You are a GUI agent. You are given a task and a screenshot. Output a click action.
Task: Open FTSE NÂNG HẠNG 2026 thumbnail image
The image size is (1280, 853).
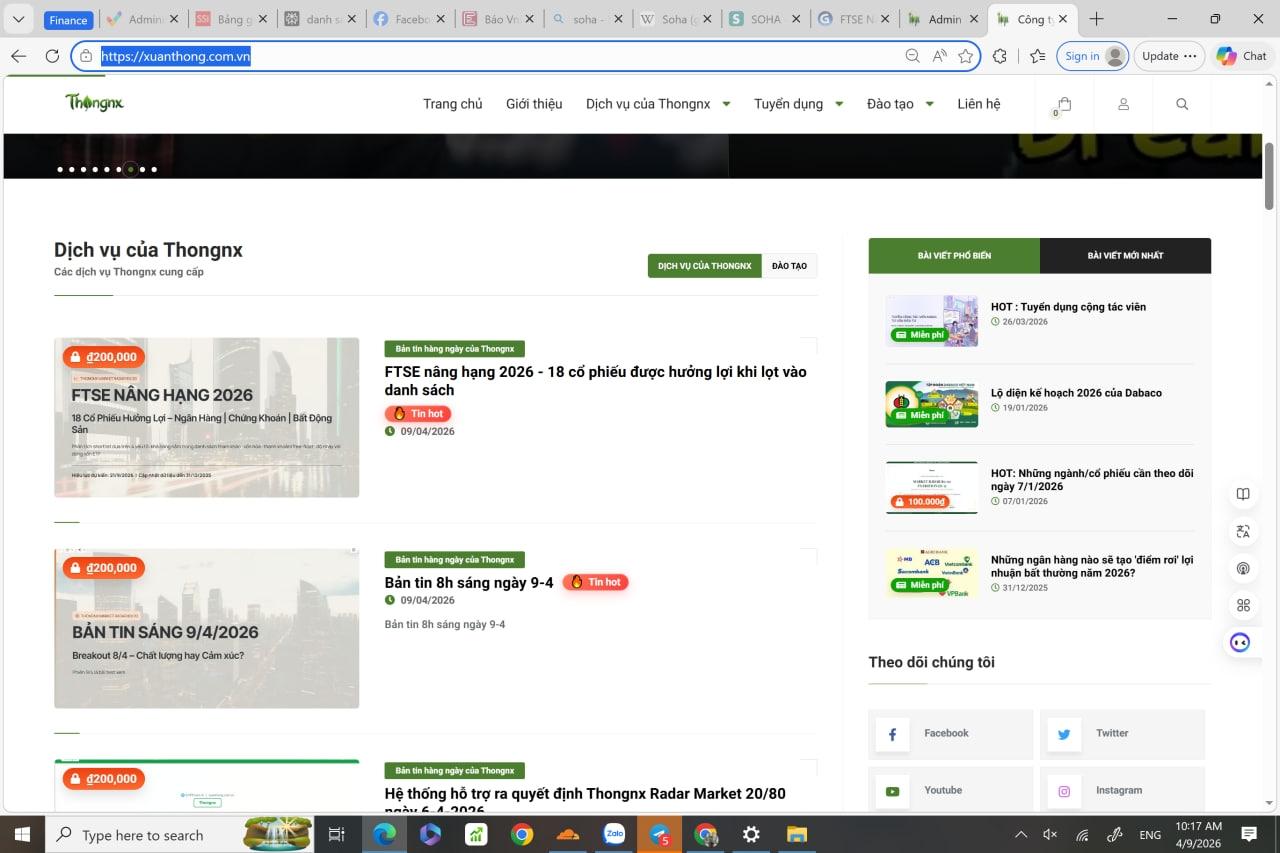(206, 417)
